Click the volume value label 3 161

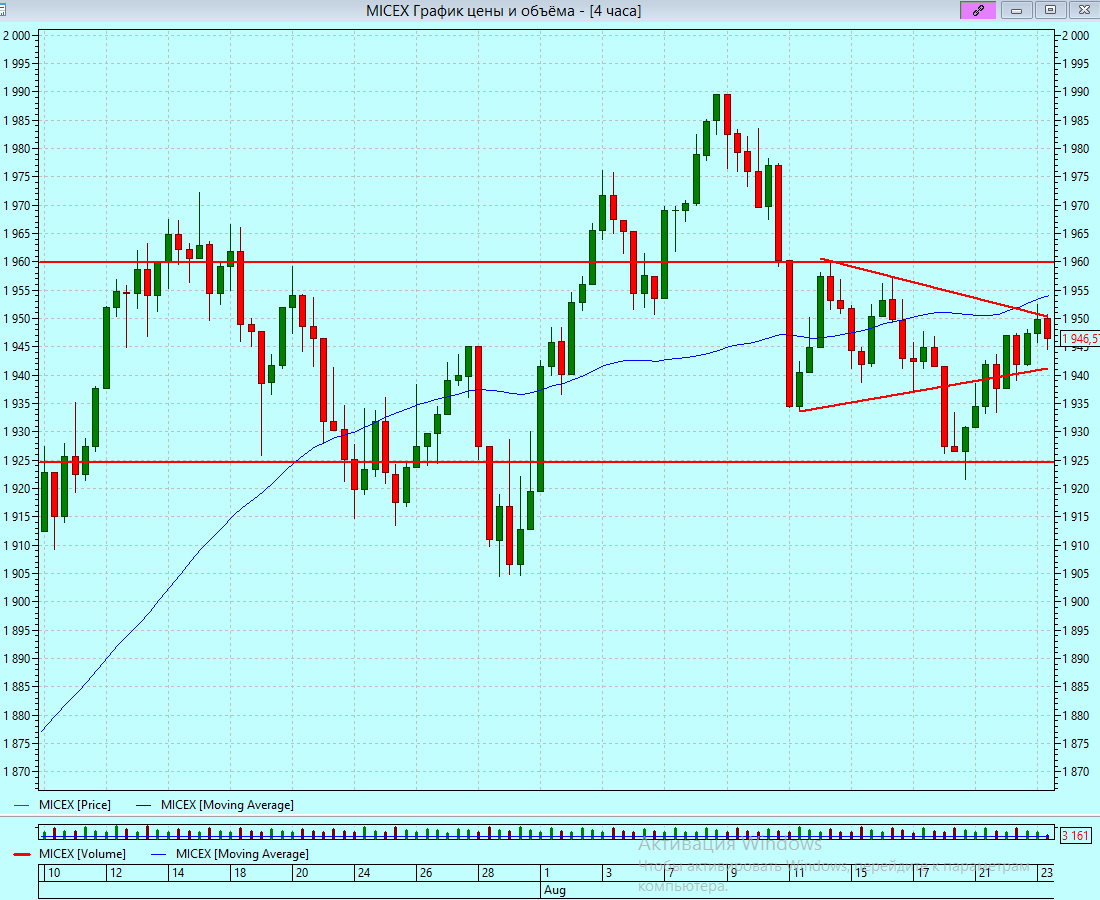[x=1075, y=835]
